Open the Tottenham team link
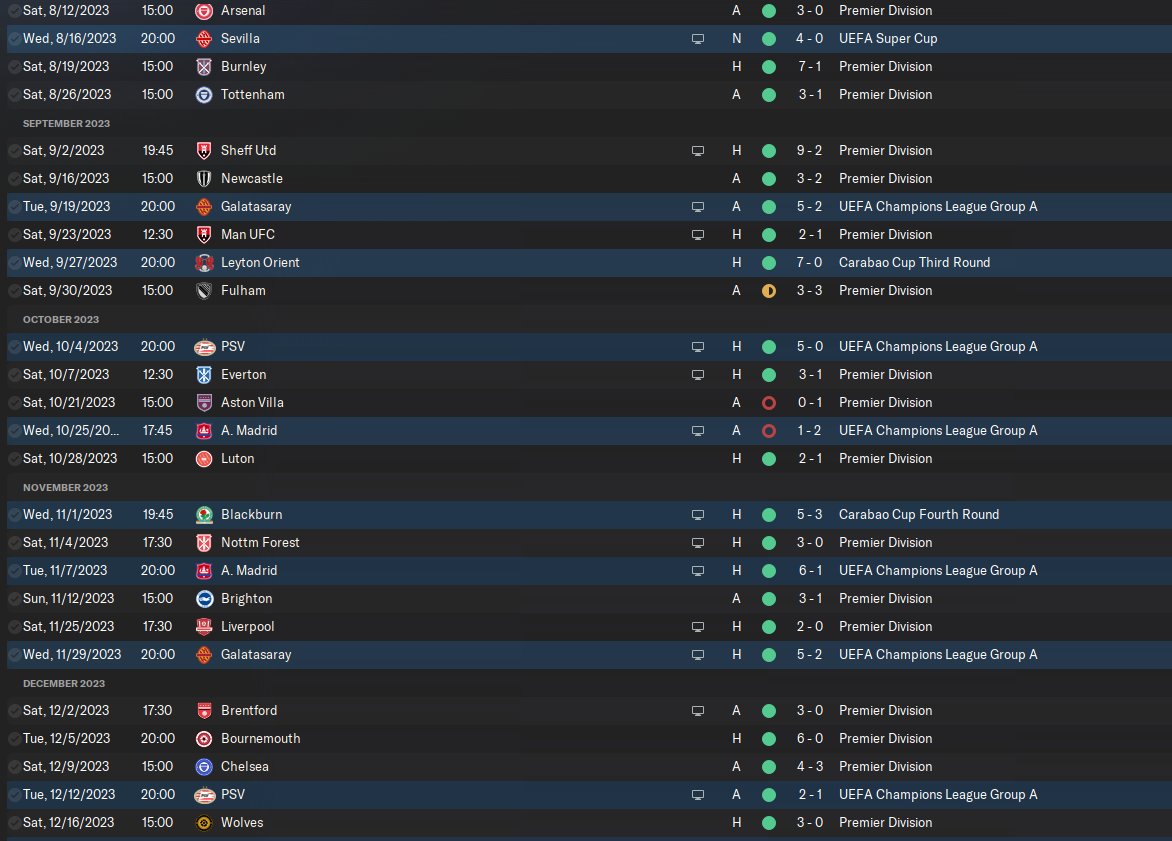 (252, 94)
